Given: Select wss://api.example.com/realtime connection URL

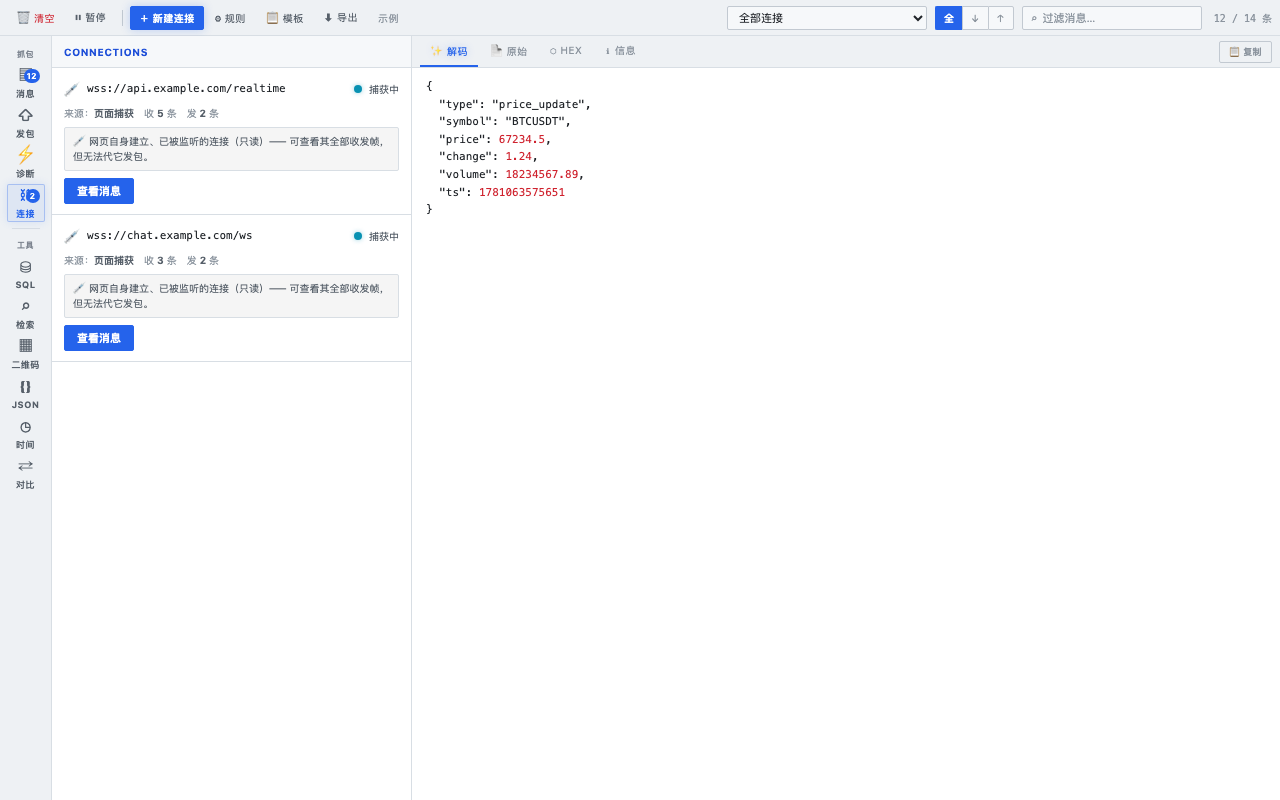Looking at the screenshot, I should [186, 89].
